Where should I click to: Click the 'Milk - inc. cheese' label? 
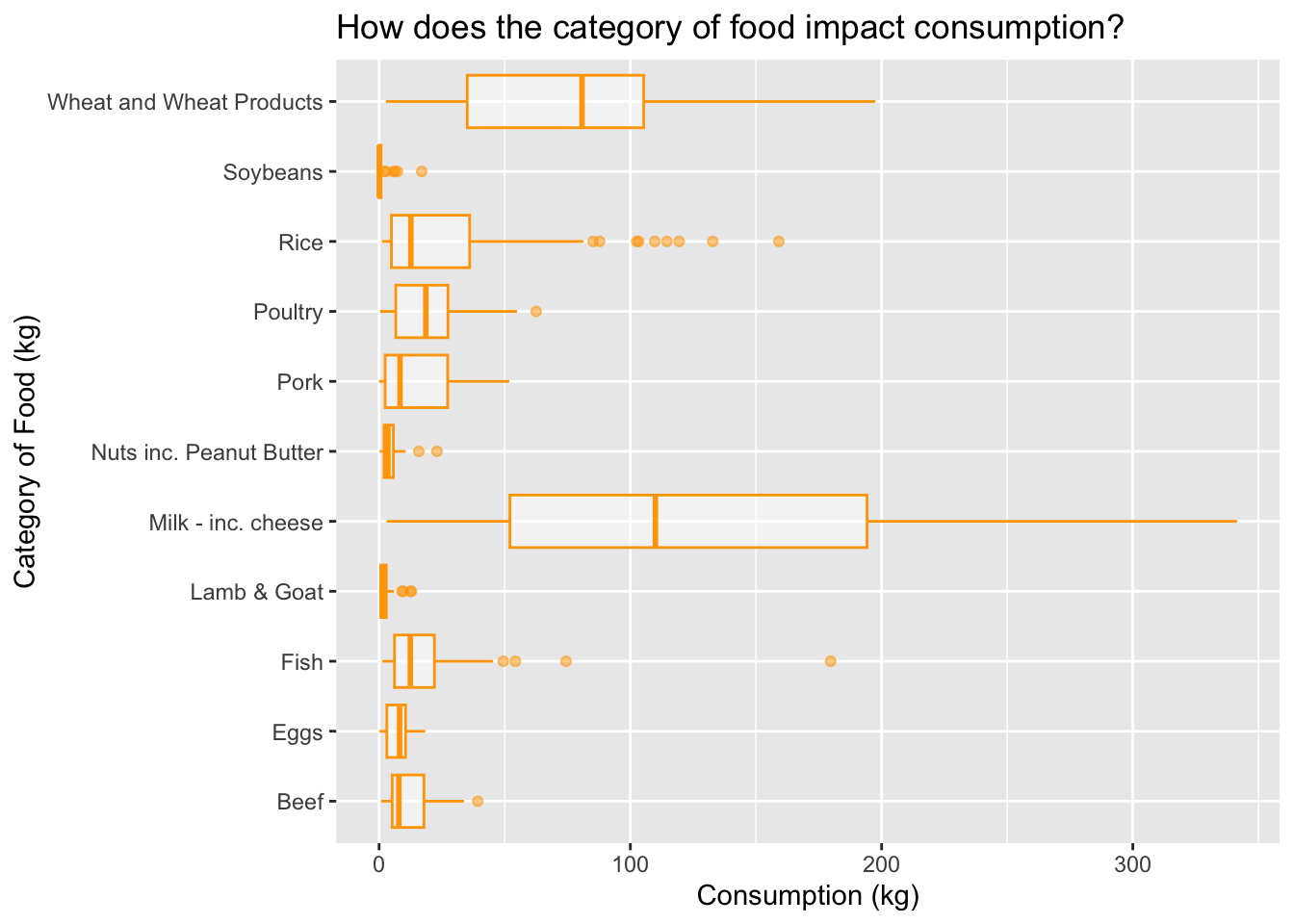(236, 523)
